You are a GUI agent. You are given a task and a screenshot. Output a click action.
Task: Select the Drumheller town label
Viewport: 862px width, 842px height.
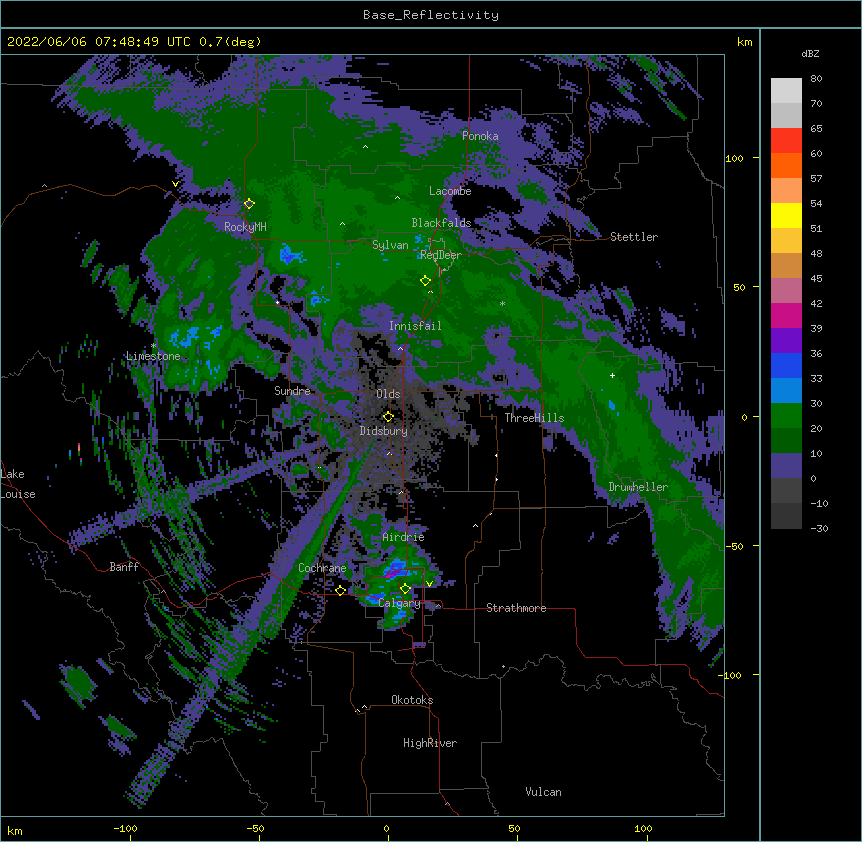(638, 487)
